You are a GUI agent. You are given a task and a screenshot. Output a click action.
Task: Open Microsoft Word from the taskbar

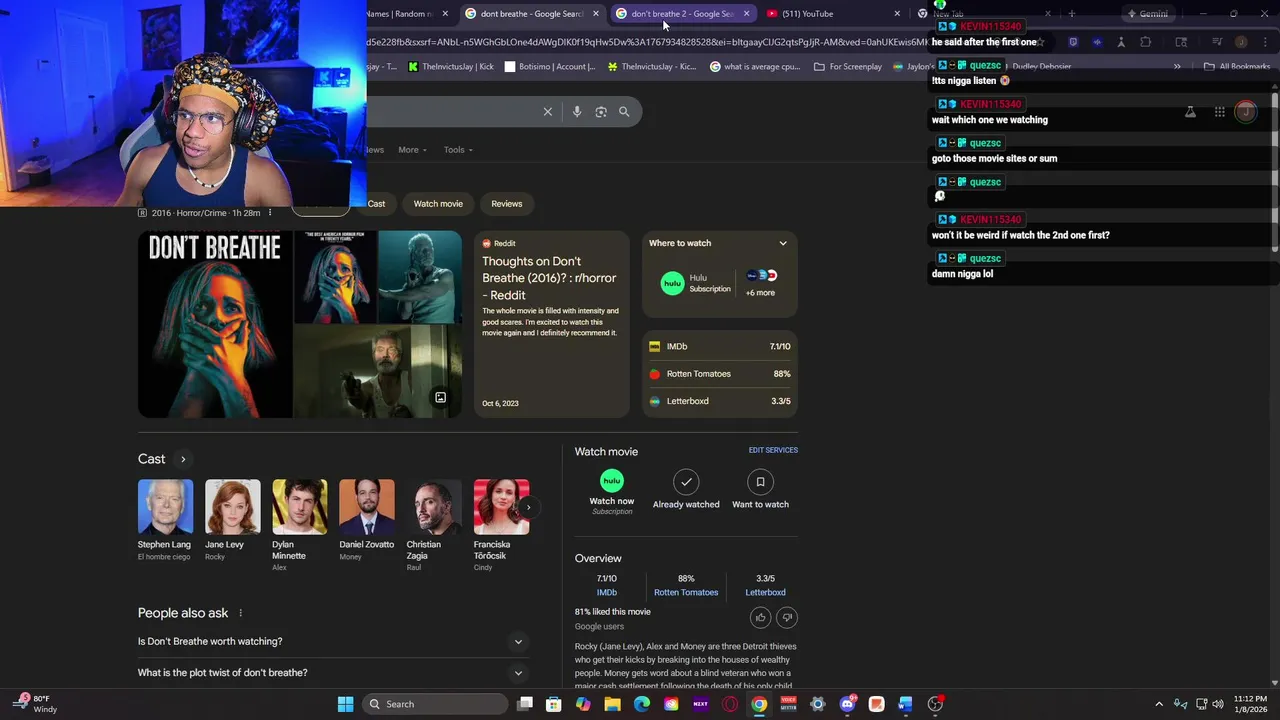pos(906,704)
